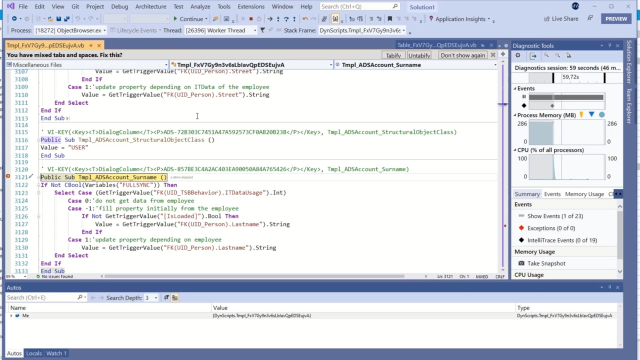This screenshot has height=360, width=640.
Task: Click the diagnostics timeline ruler at 59.72s
Action: pyautogui.click(x=570, y=77)
